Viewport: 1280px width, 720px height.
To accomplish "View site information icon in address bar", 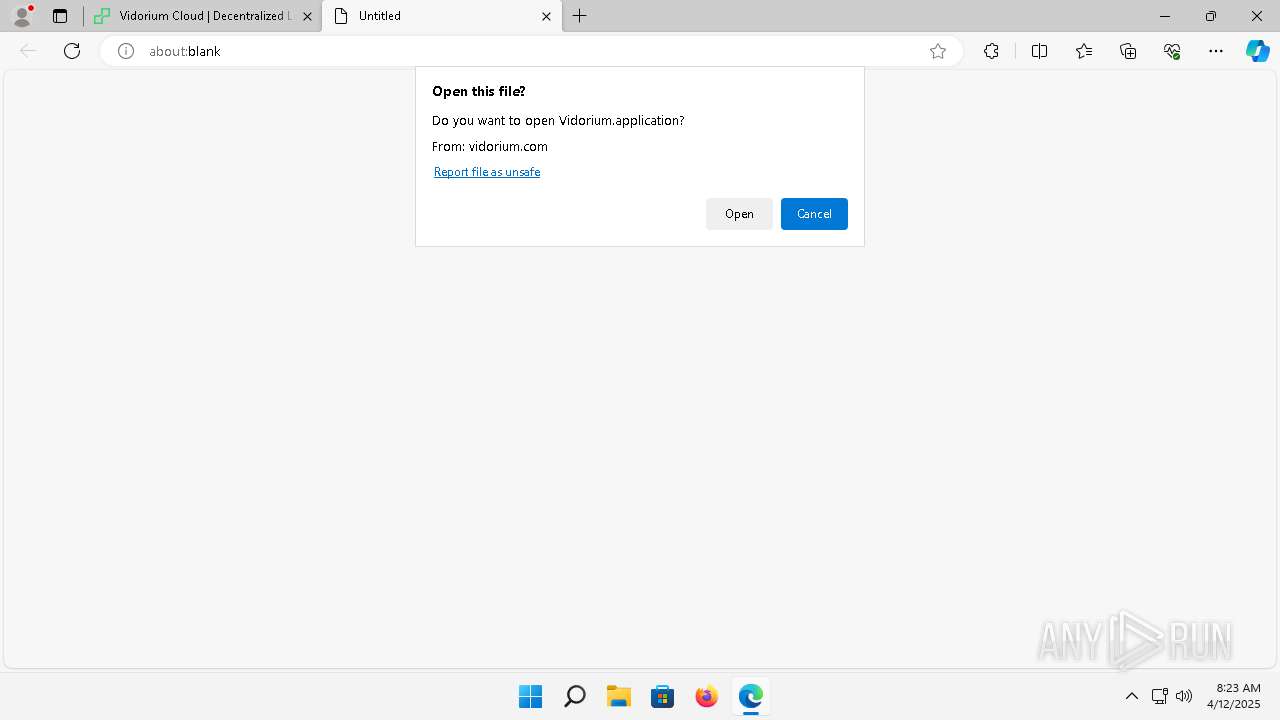I will point(126,51).
